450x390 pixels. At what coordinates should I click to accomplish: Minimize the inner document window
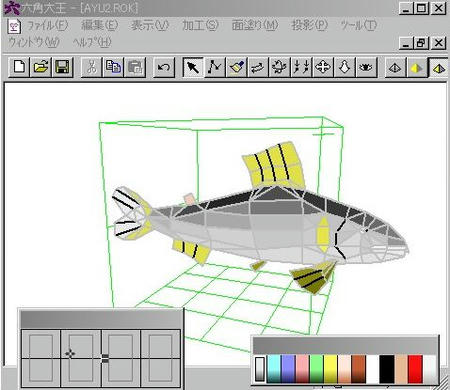pyautogui.click(x=406, y=43)
